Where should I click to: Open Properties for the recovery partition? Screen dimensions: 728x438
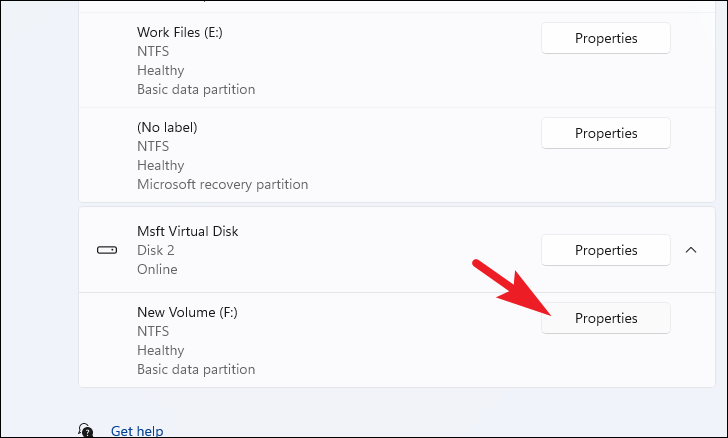605,133
